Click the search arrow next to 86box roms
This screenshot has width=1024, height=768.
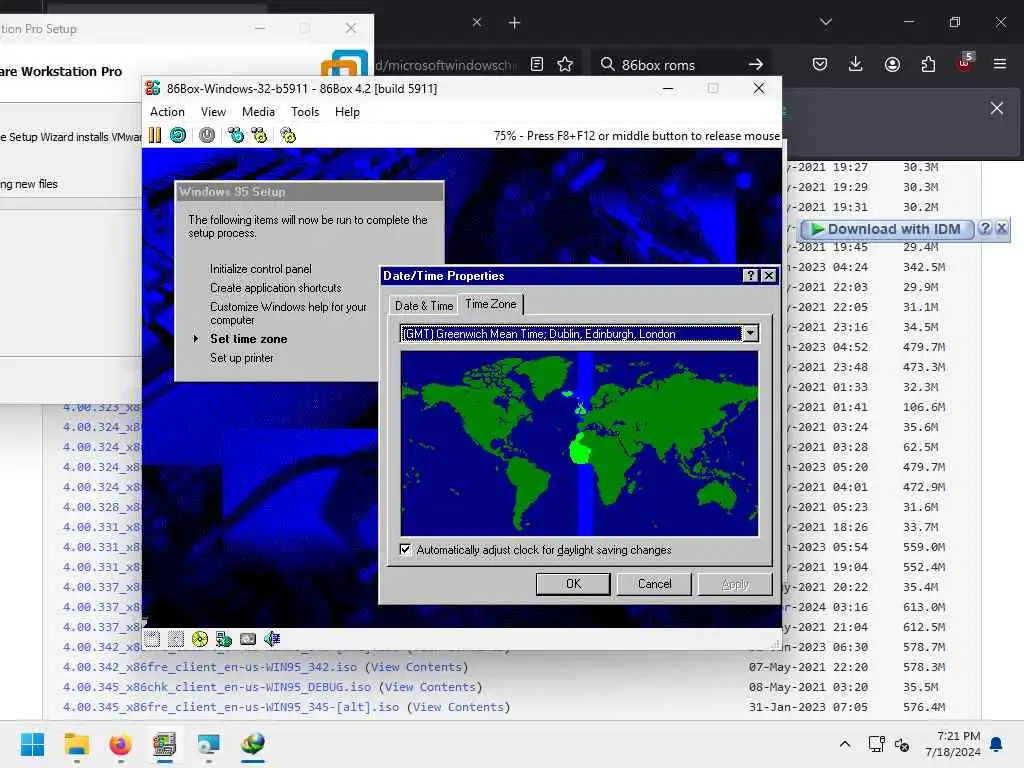click(x=756, y=64)
